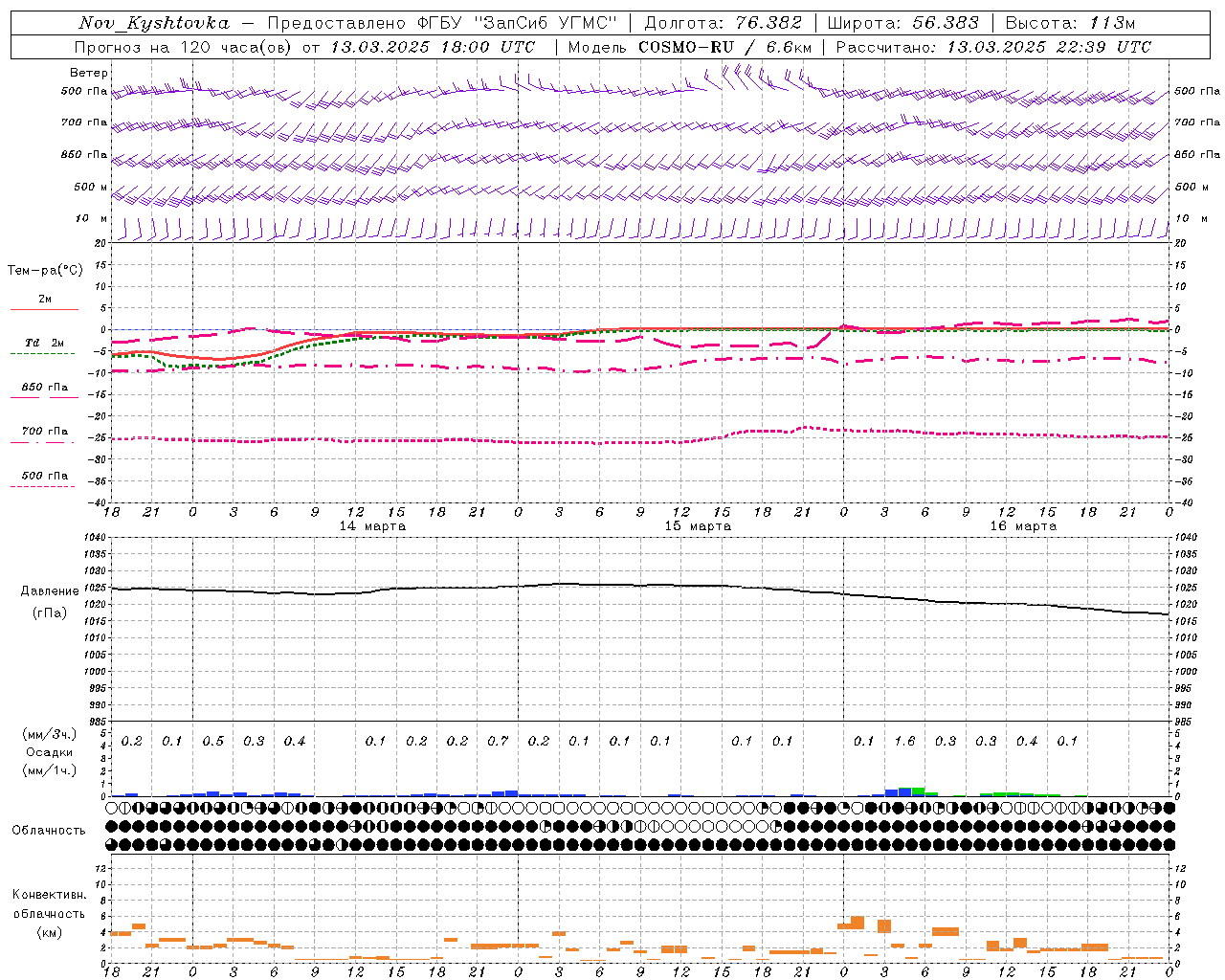Screen dimensions: 1225x980
Task: Click the '15 марта' date label
Action: 698,526
